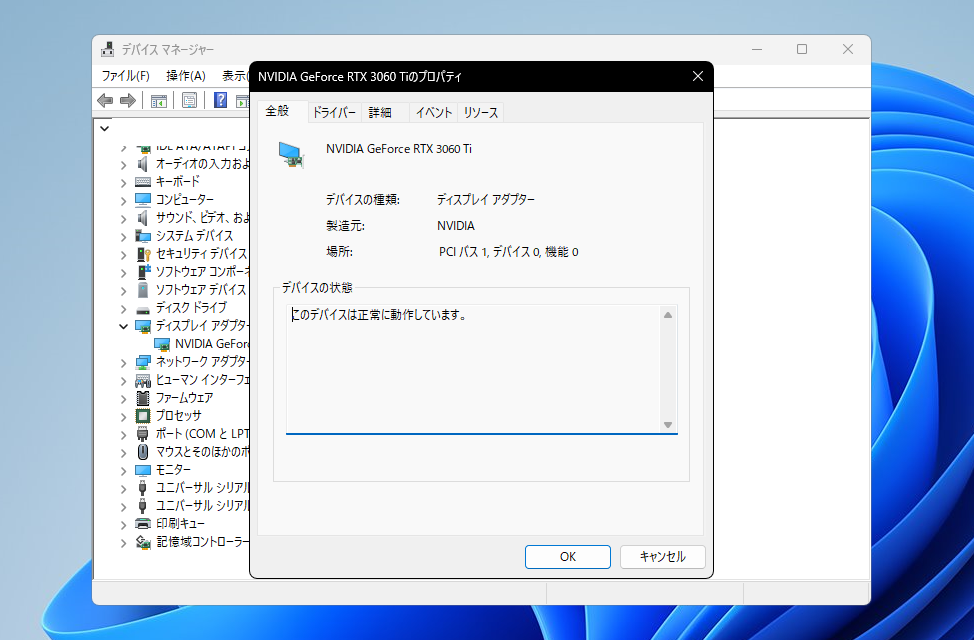The width and height of the screenshot is (974, 640).
Task: Click the device type value ディスプレイ アダプター
Action: click(x=486, y=199)
